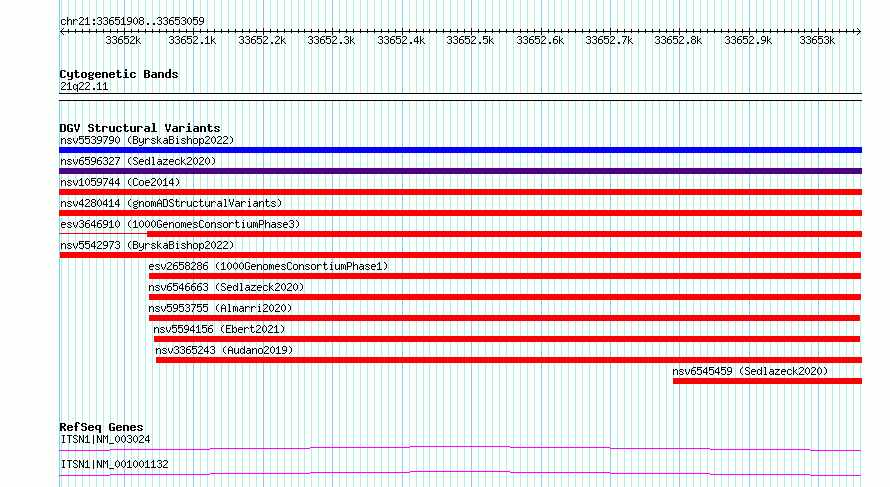The image size is (890, 487).
Task: Click the red nsv4280414 variant bar
Action: click(x=460, y=213)
